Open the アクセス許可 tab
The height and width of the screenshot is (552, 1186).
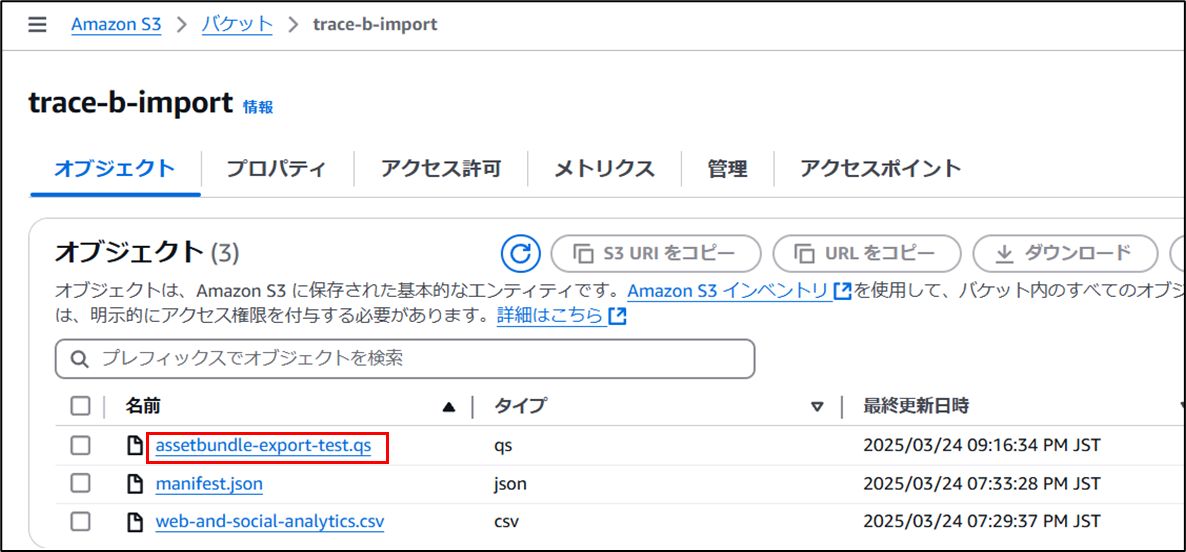(x=441, y=169)
